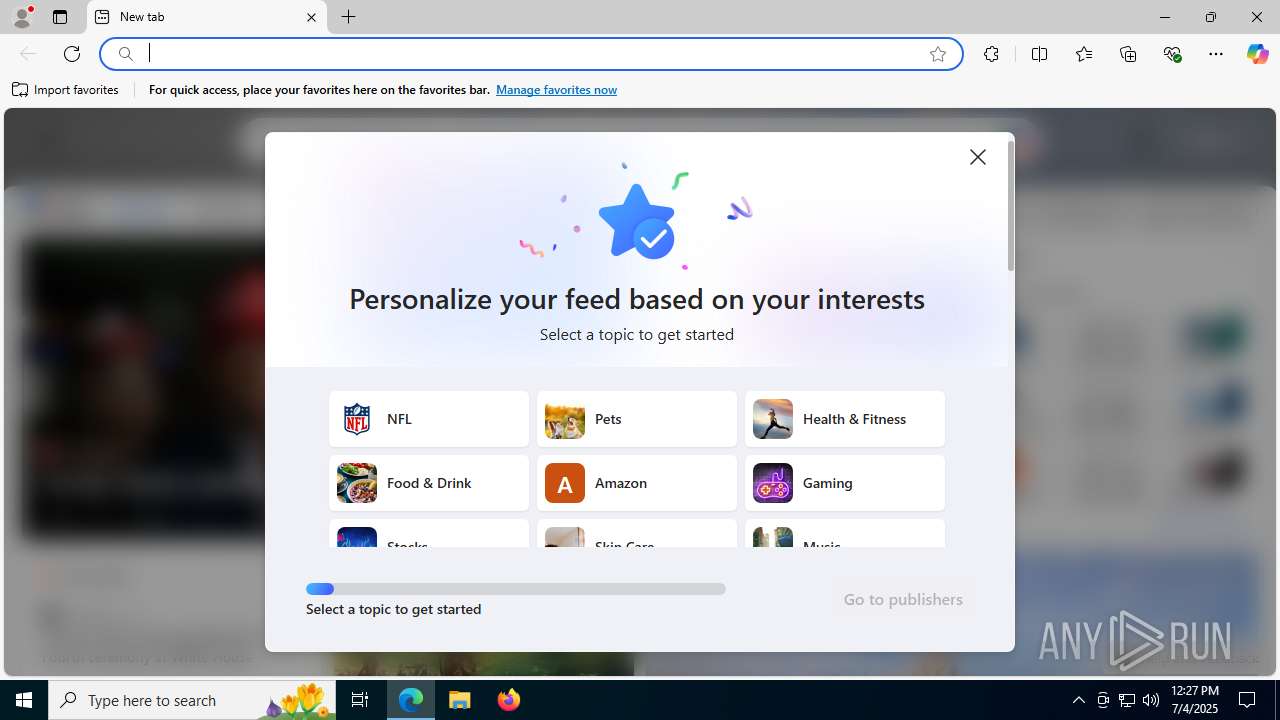Open the Favorites panel
Image resolution: width=1280 pixels, height=720 pixels.
pyautogui.click(x=1083, y=54)
